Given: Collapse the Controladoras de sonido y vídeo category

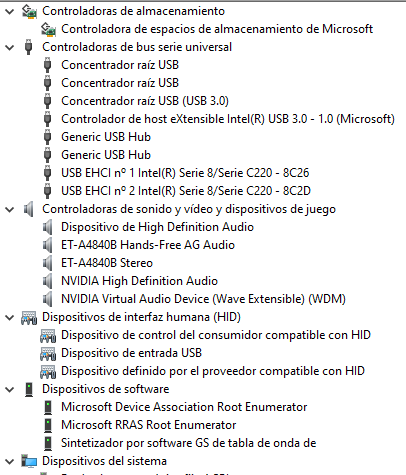Looking at the screenshot, I should coord(10,210).
